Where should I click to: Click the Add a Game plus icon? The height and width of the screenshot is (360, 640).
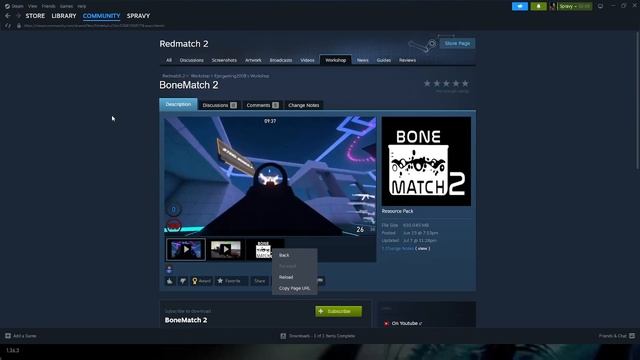coord(8,336)
